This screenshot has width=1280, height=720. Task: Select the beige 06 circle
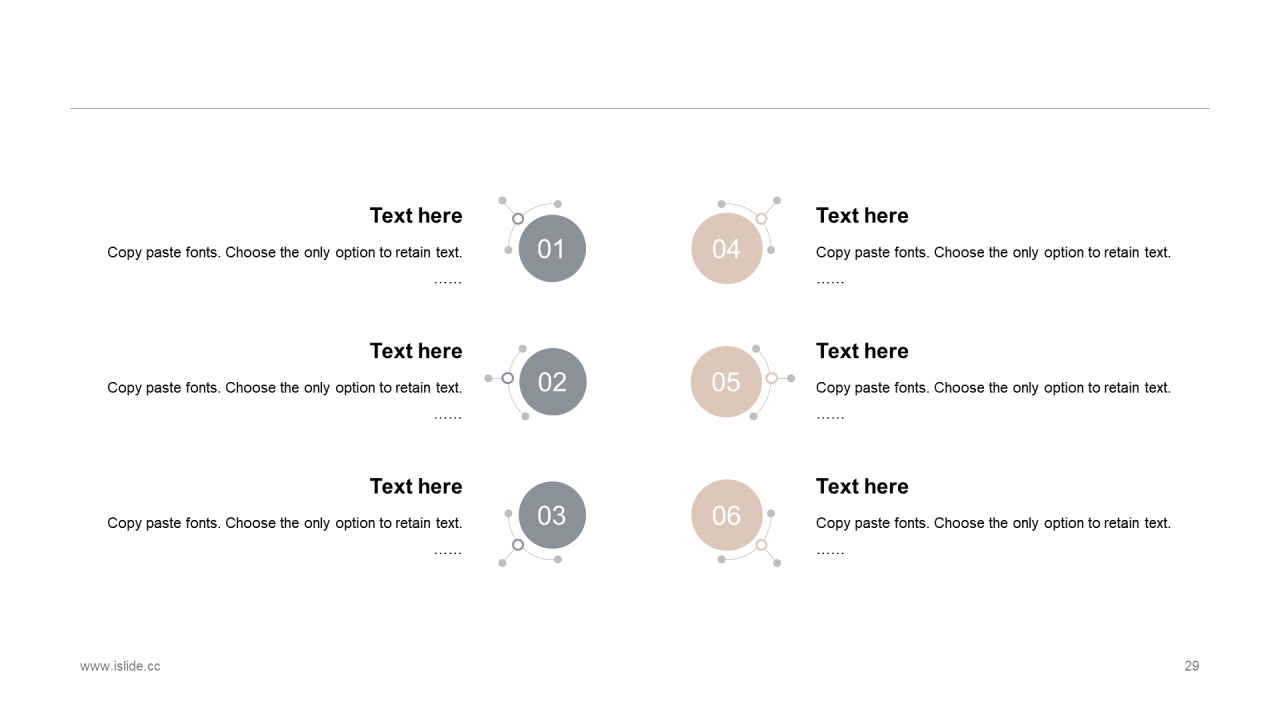point(727,515)
